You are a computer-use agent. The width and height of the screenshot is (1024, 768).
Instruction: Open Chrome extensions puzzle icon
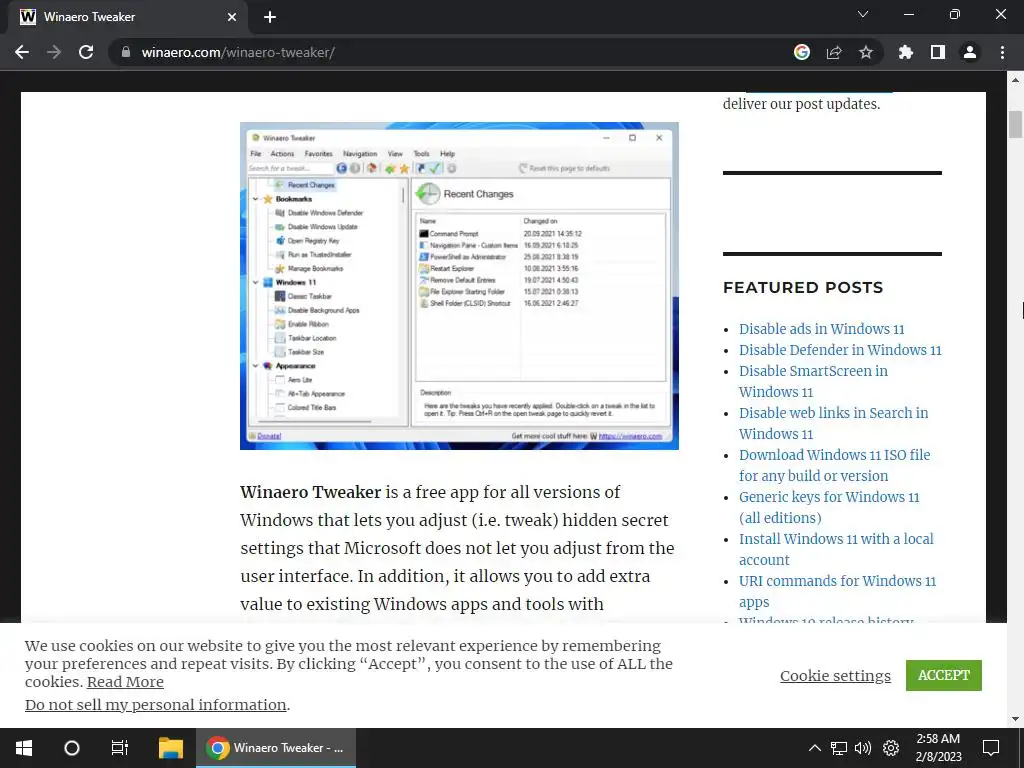906,52
